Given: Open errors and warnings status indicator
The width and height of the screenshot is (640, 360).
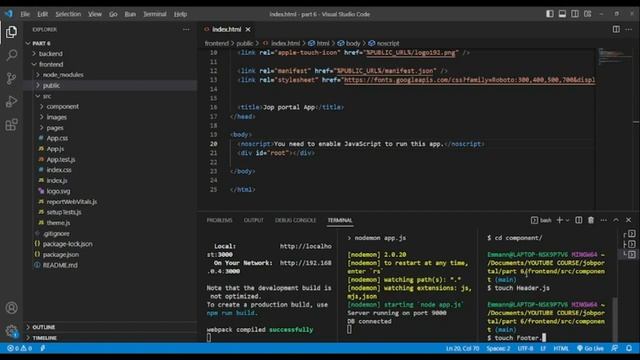Looking at the screenshot, I should [19, 348].
